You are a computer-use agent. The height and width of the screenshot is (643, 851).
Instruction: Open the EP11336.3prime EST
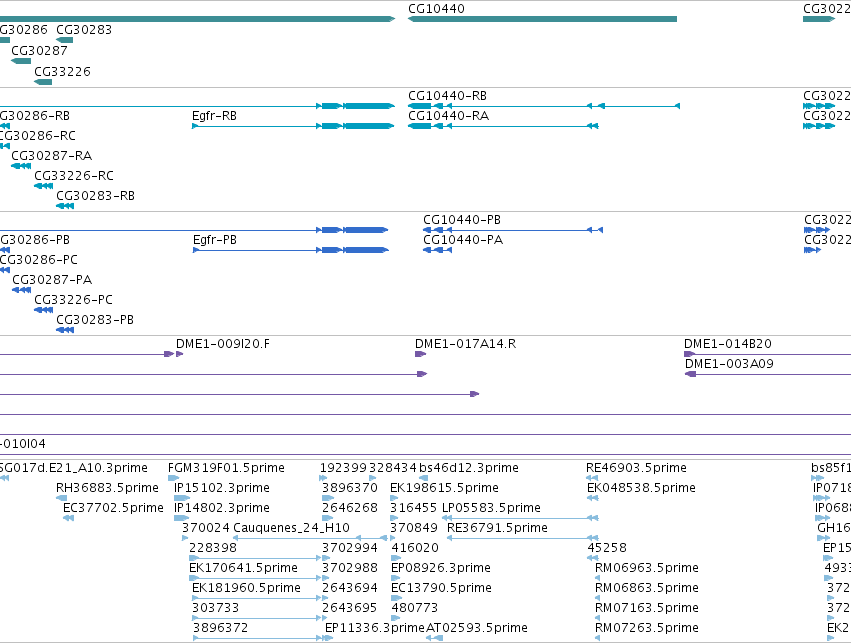pos(328,638)
